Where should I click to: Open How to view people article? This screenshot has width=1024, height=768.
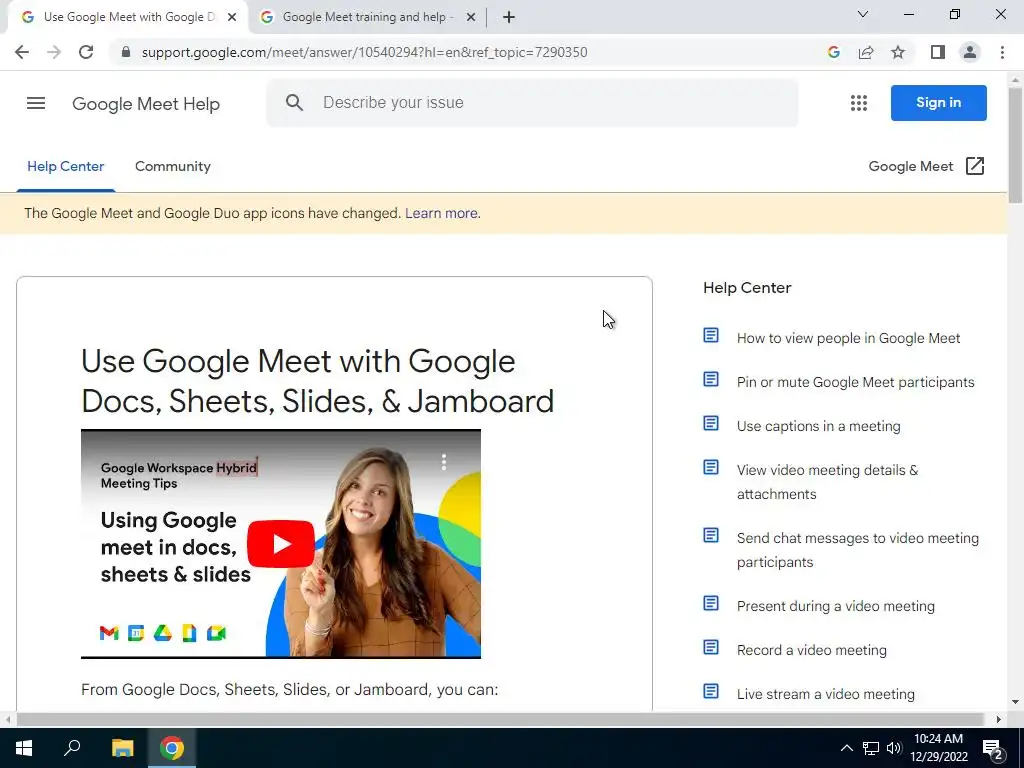pyautogui.click(x=848, y=338)
